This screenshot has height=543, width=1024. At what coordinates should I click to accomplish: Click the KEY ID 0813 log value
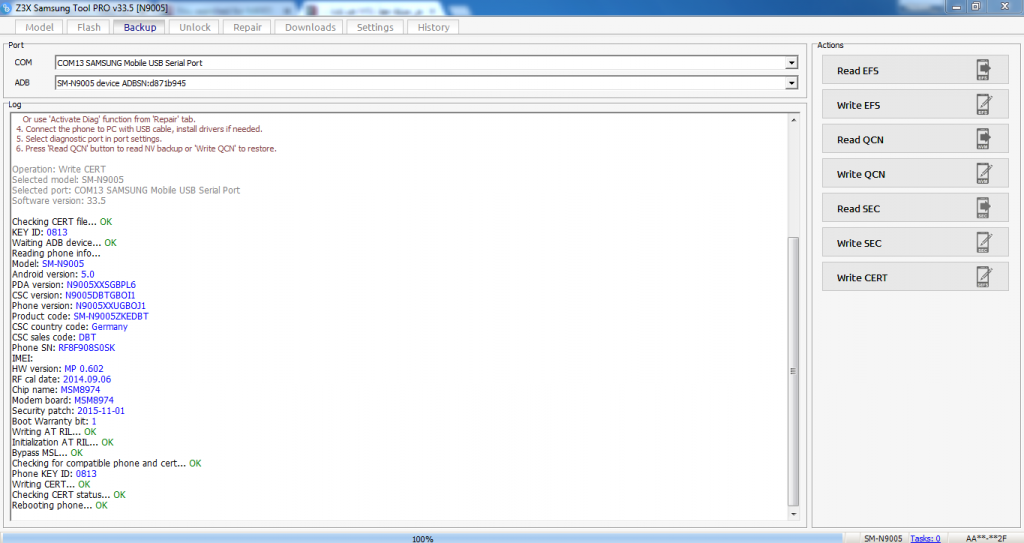(x=57, y=232)
